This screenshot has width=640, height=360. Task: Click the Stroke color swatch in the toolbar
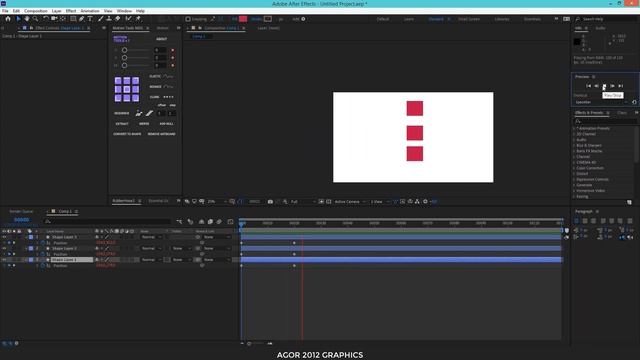pos(268,19)
